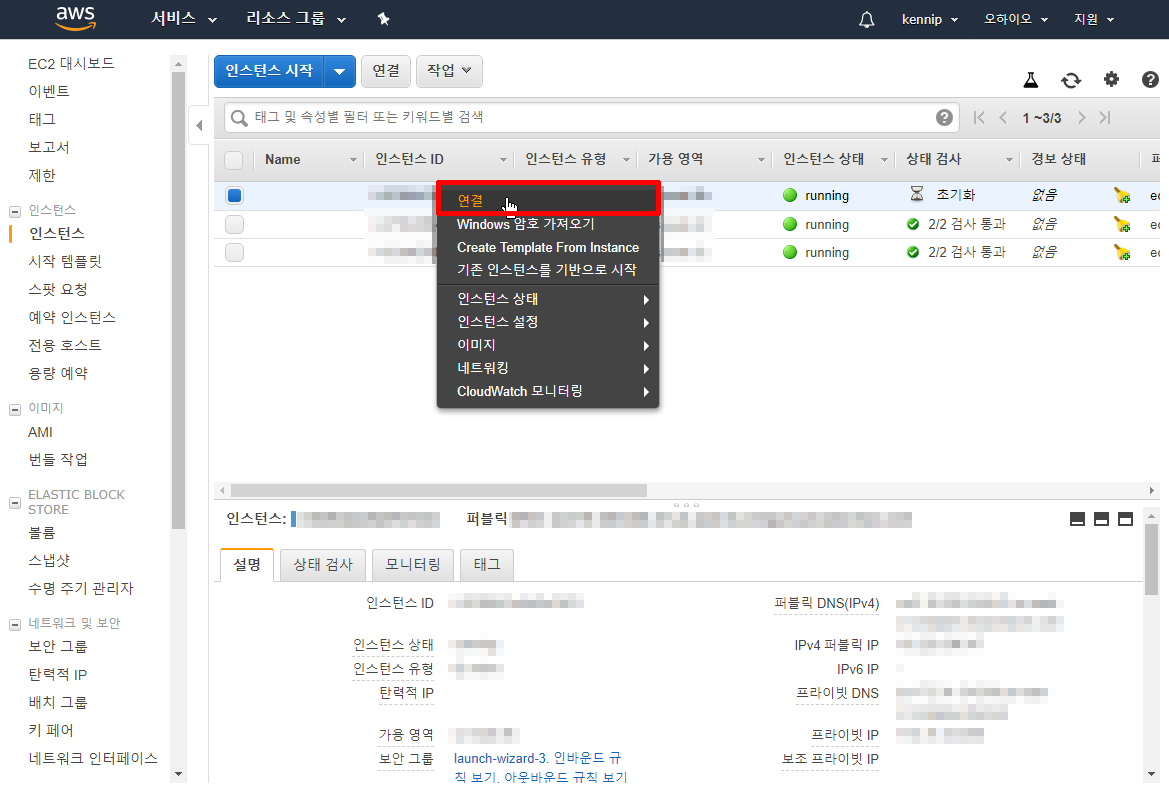The image size is (1169, 788).
Task: Uncheck the first instance row checkbox
Action: pyautogui.click(x=234, y=195)
